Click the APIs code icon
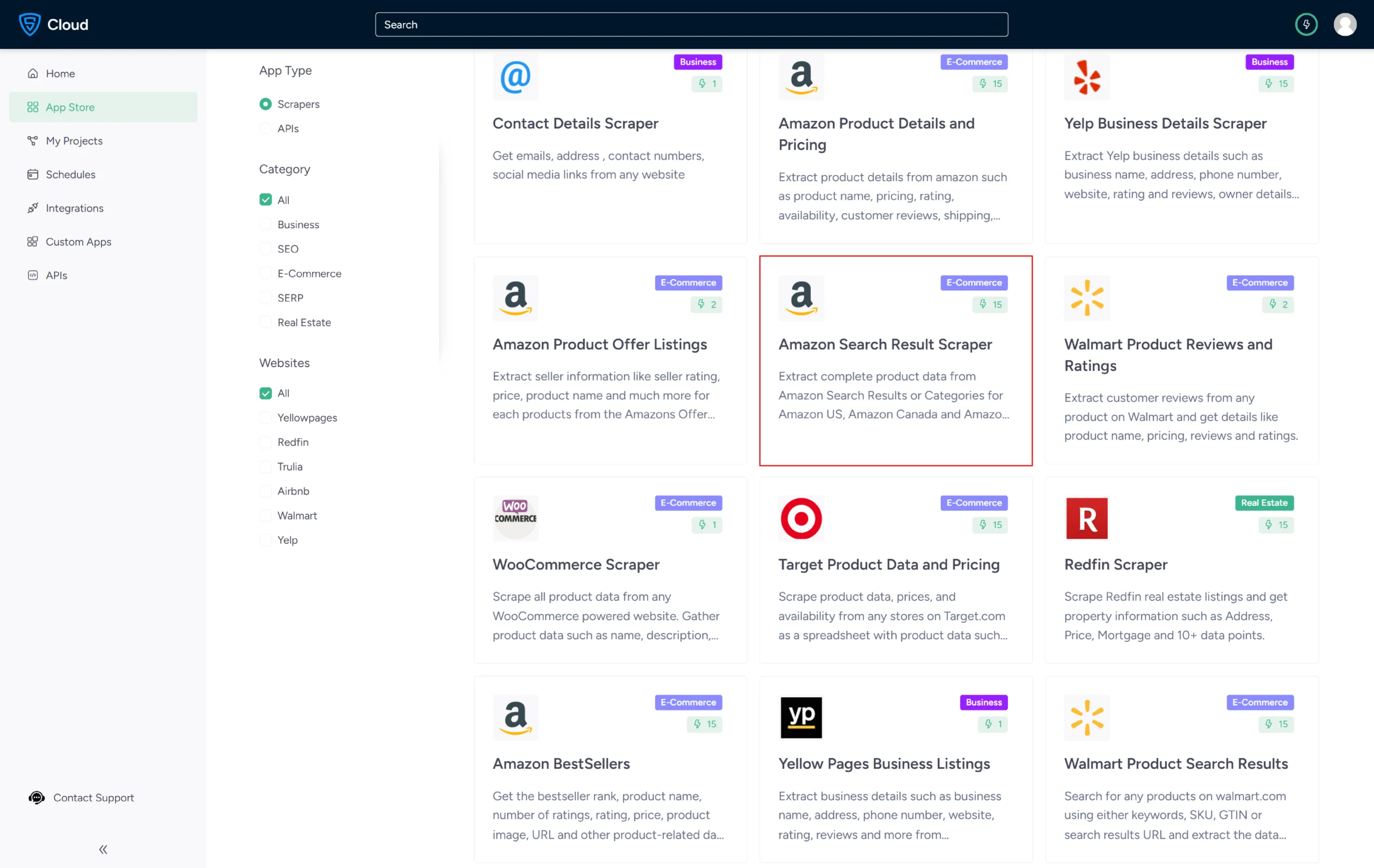This screenshot has height=868, width=1374. (33, 275)
